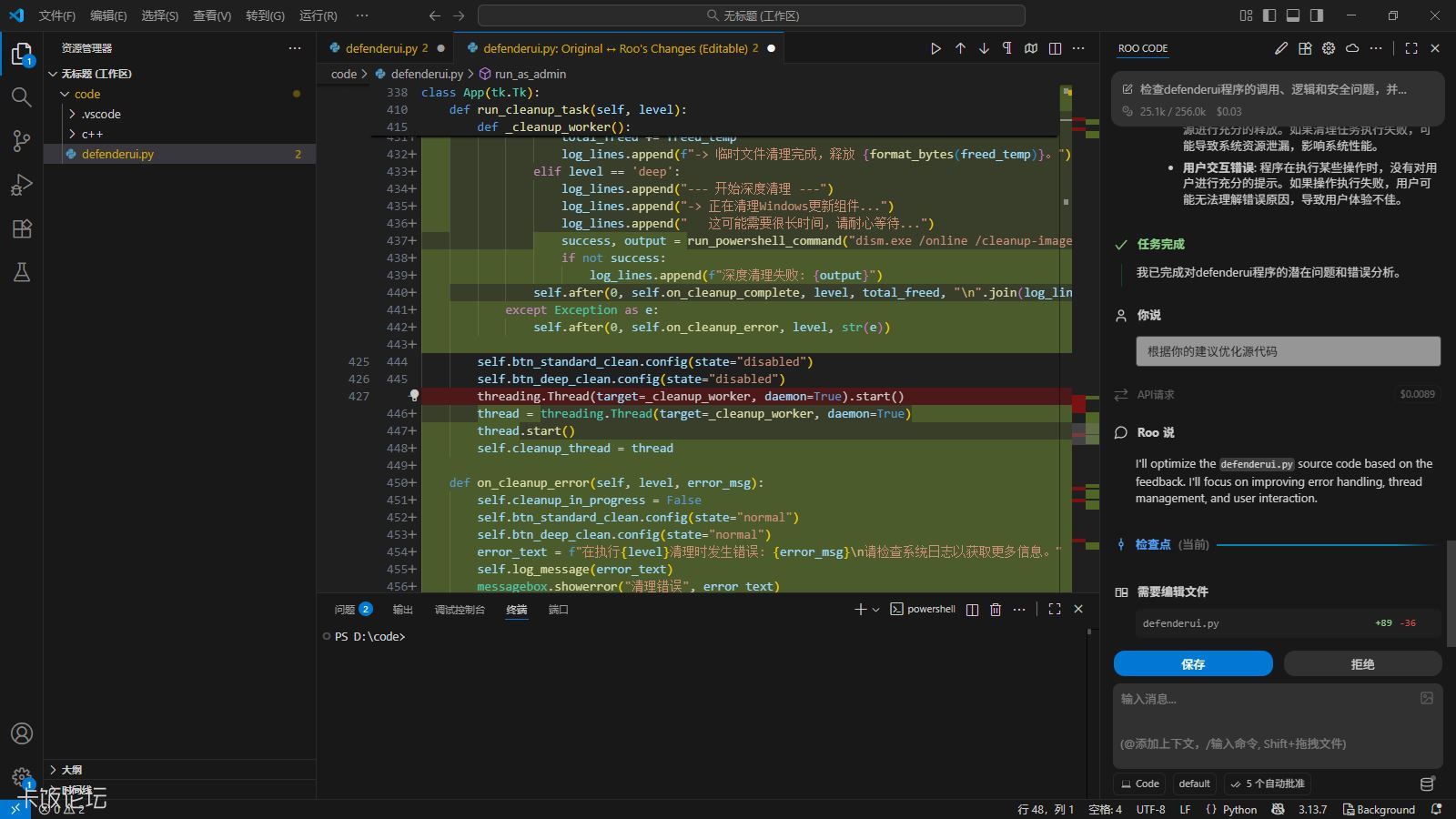Open the Source Control view

click(x=22, y=141)
